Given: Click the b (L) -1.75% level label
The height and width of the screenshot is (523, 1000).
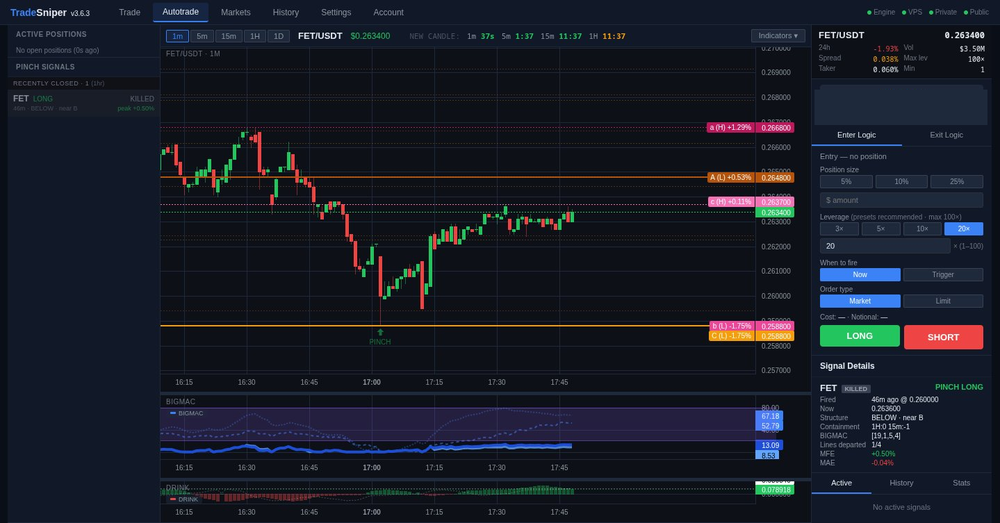Looking at the screenshot, I should click(732, 326).
